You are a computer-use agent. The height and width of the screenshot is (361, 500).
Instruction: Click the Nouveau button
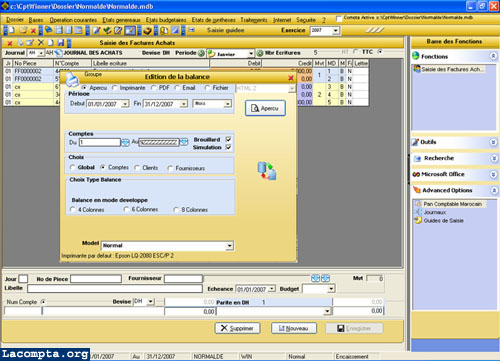click(294, 328)
